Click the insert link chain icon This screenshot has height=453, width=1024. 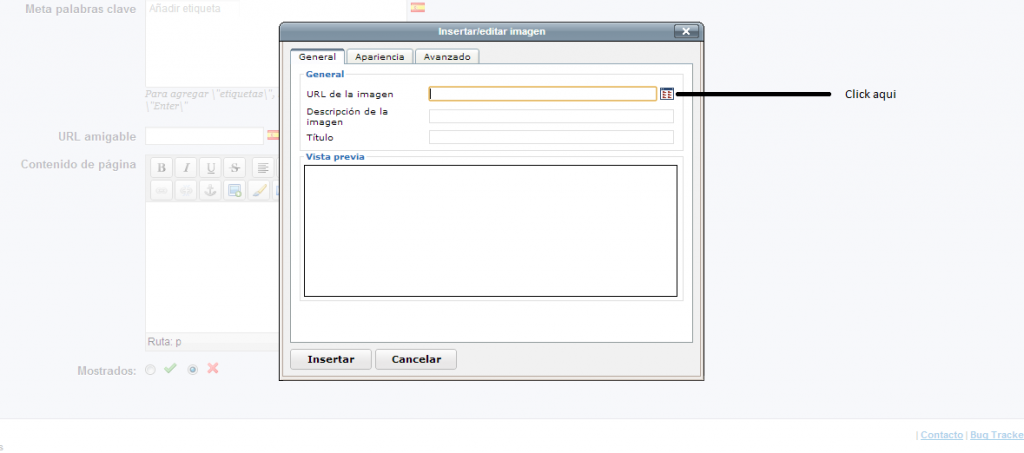point(161,191)
